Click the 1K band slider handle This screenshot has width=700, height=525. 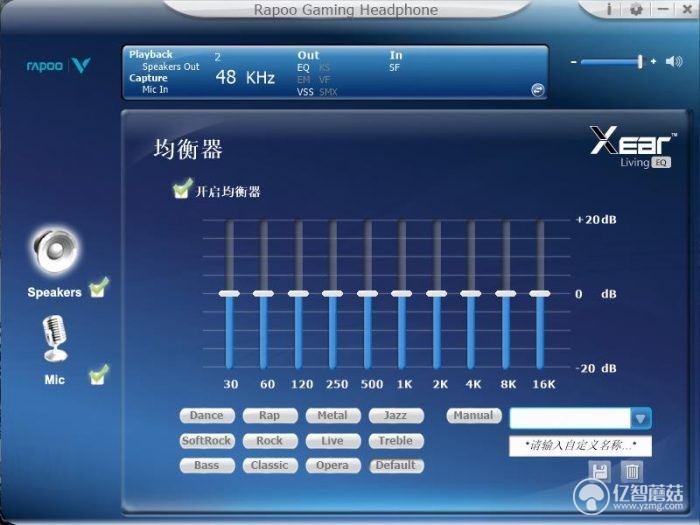click(x=402, y=293)
